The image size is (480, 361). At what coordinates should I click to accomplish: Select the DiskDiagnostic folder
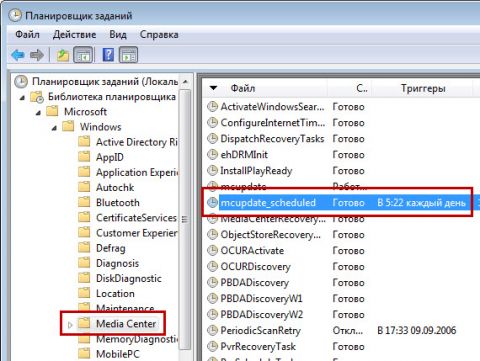coord(129,278)
